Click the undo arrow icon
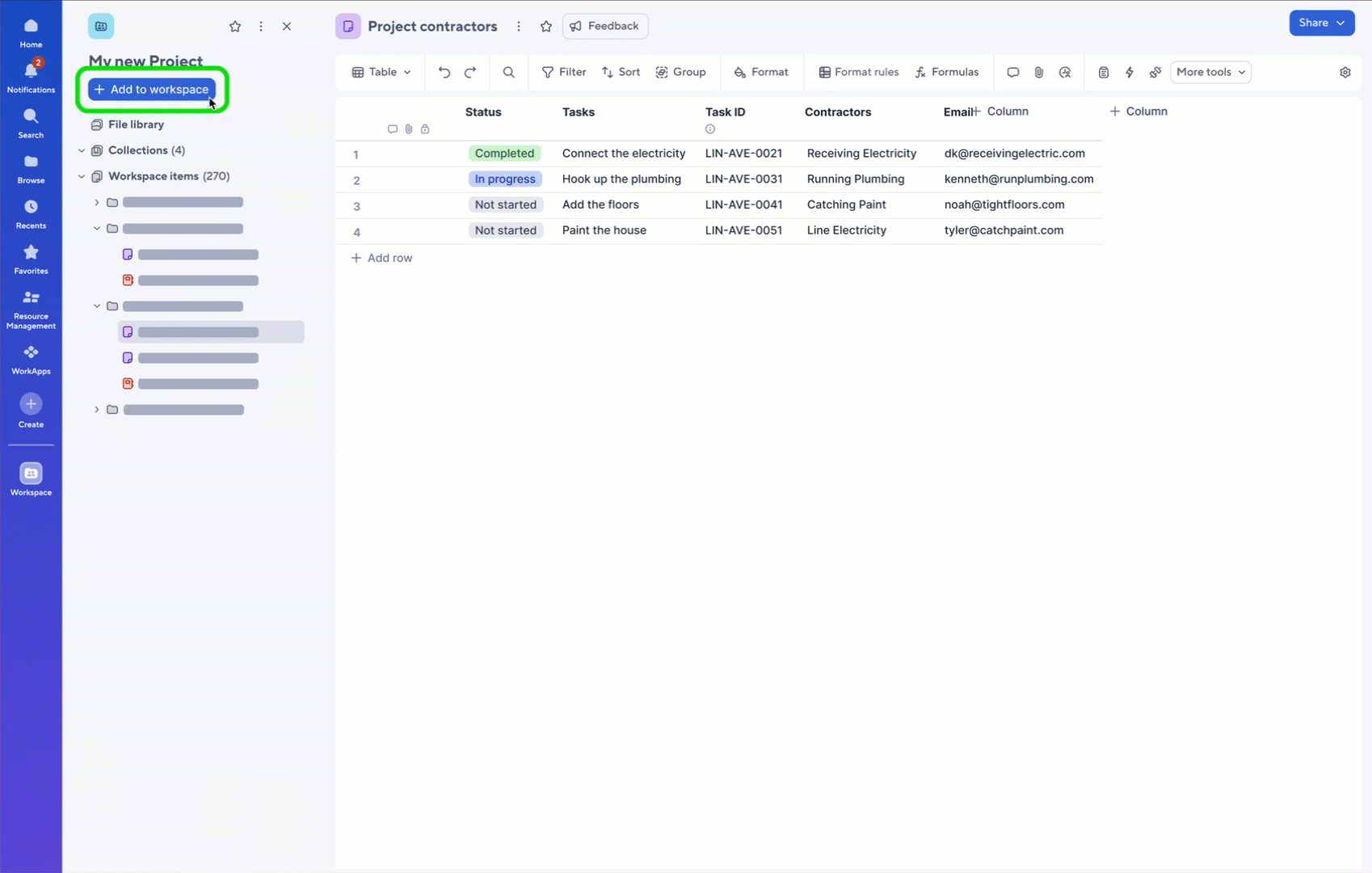This screenshot has height=873, width=1372. [444, 72]
